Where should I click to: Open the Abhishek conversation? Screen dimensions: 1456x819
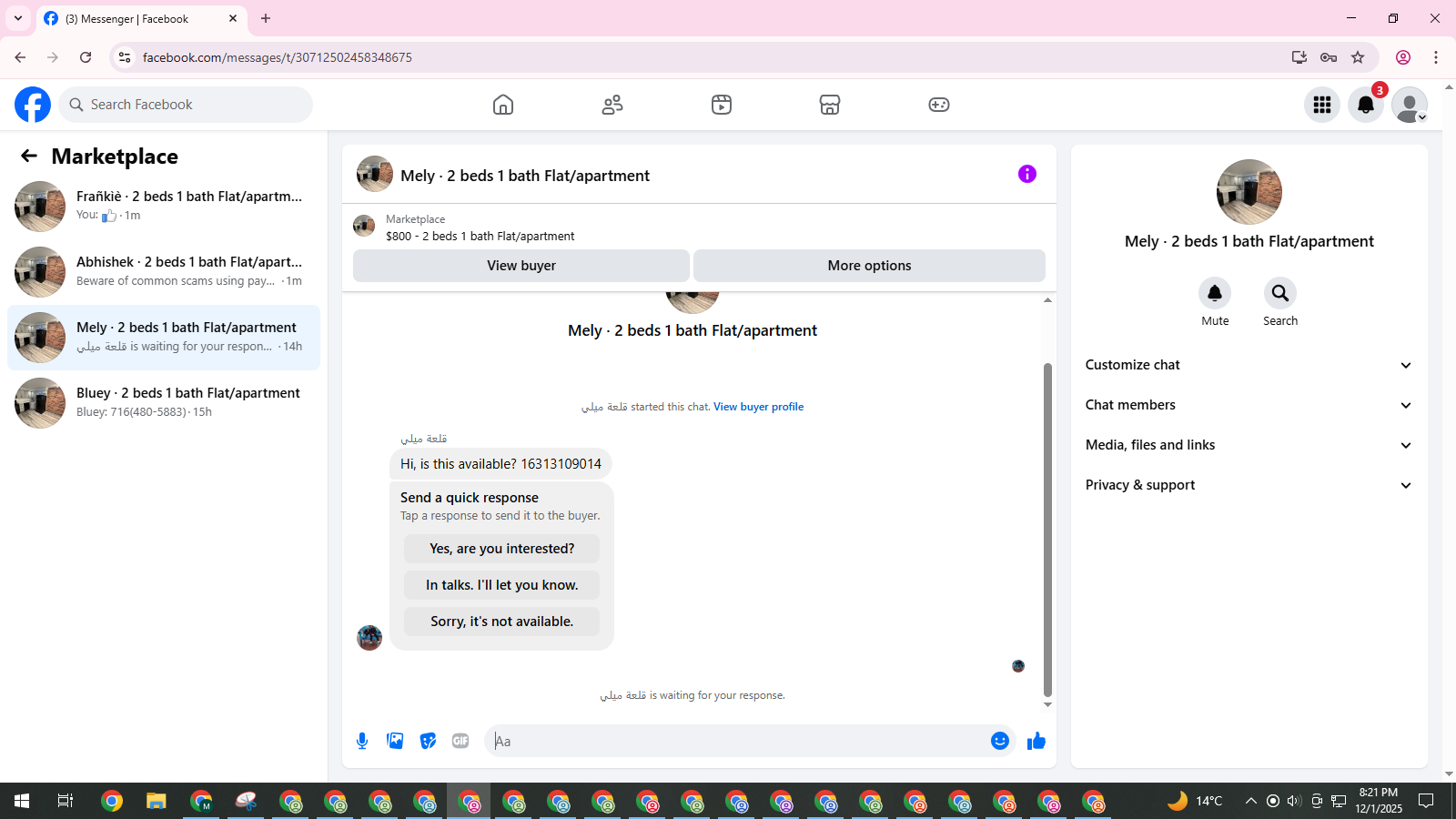point(164,272)
